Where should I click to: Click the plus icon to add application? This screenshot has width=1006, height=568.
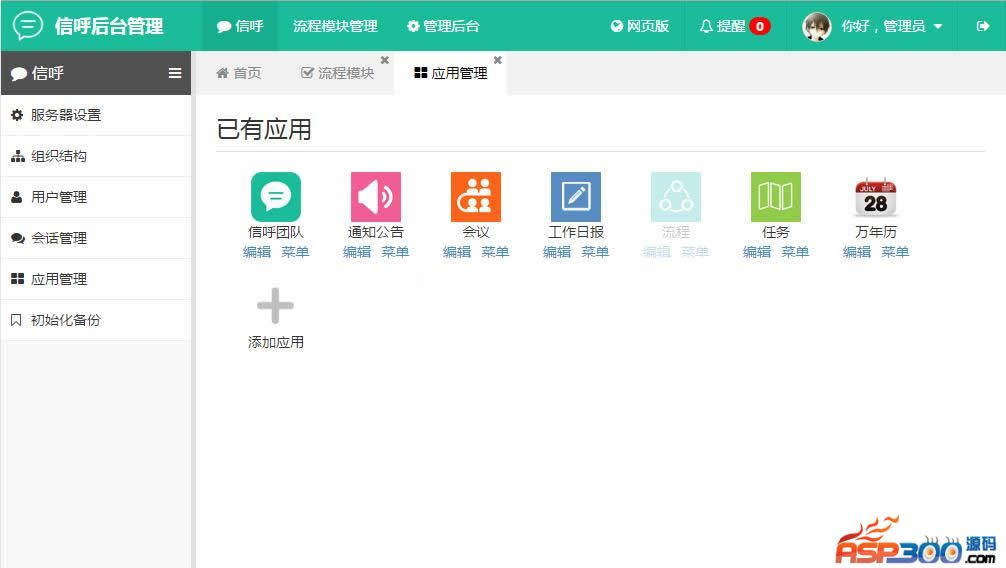(275, 306)
